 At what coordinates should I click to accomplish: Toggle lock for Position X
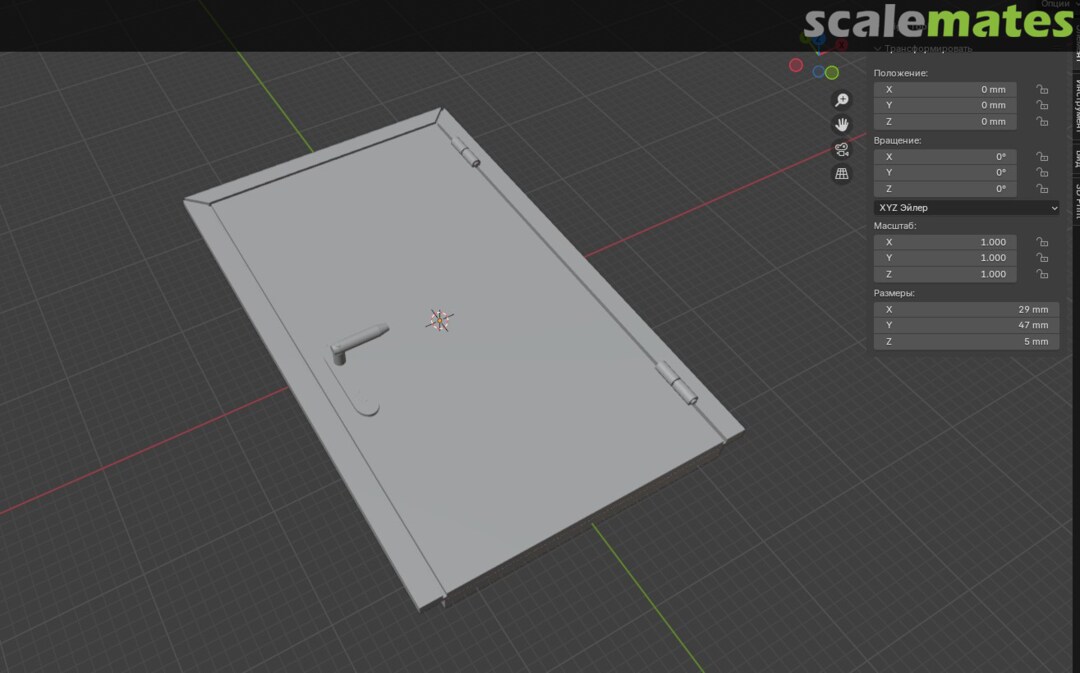(x=1042, y=89)
